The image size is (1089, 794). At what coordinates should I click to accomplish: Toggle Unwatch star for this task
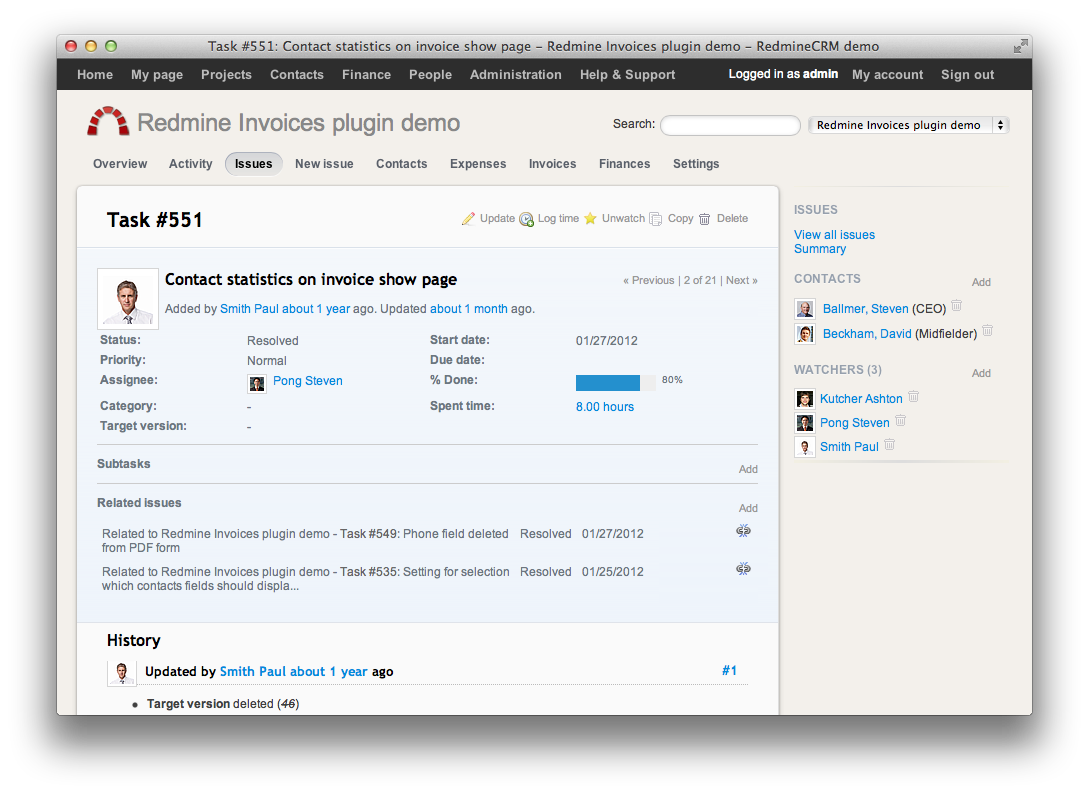tap(591, 219)
